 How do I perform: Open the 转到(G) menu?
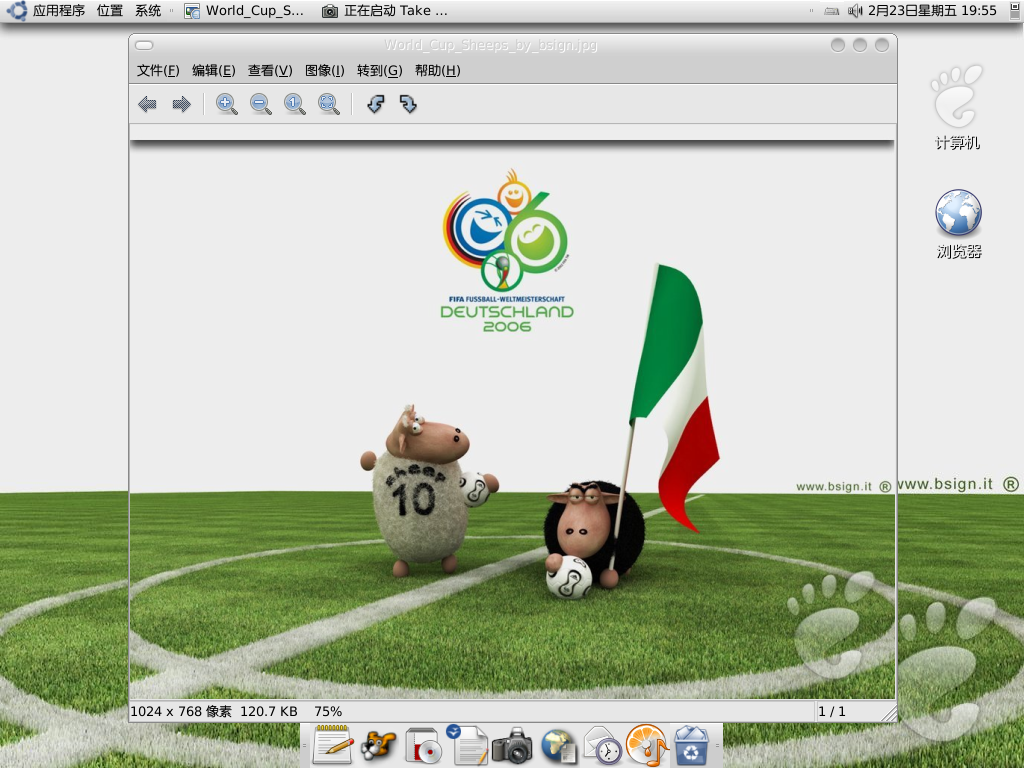(379, 71)
